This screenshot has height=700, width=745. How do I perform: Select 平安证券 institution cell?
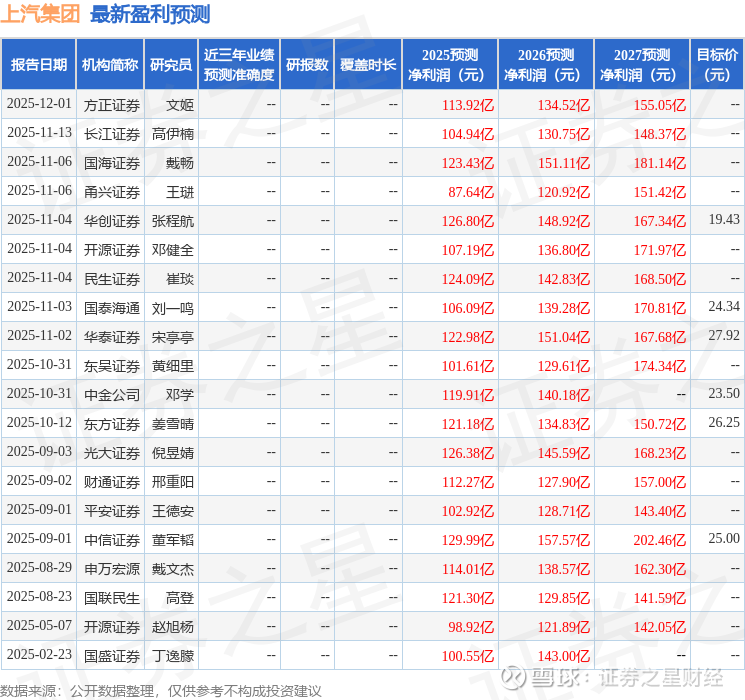(112, 511)
